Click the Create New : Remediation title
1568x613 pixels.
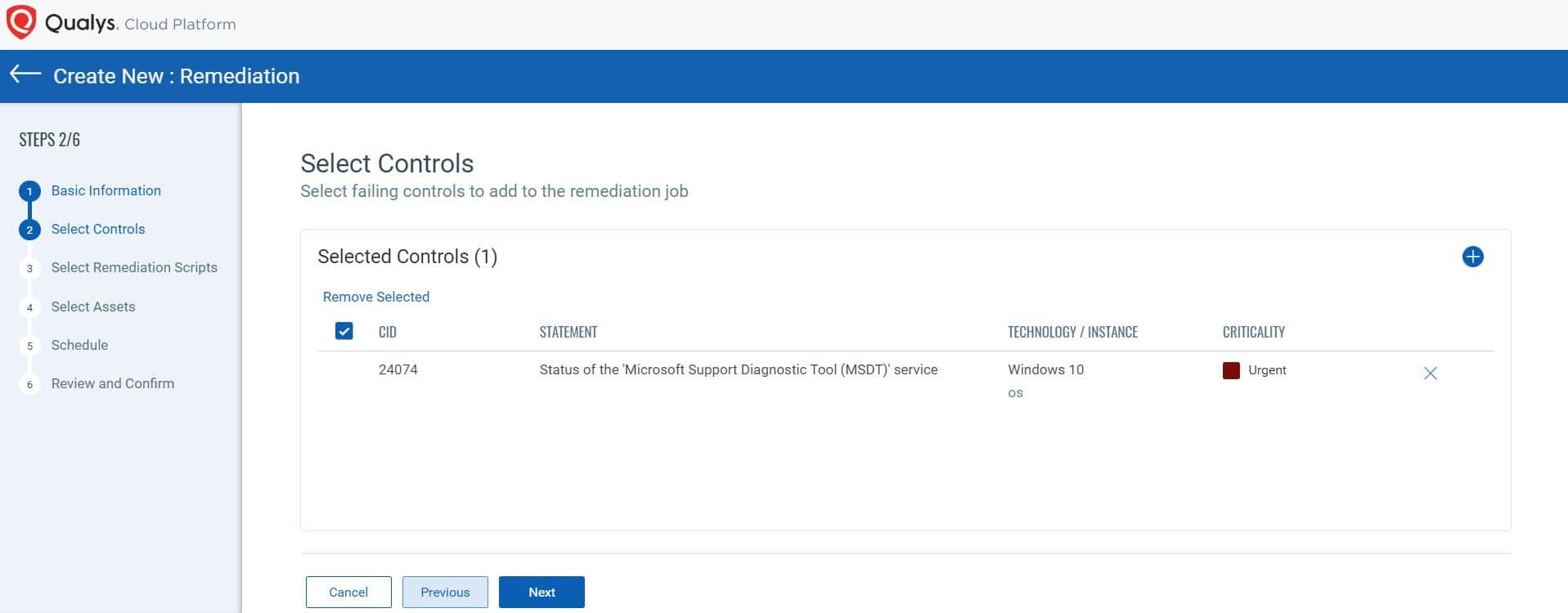point(177,76)
